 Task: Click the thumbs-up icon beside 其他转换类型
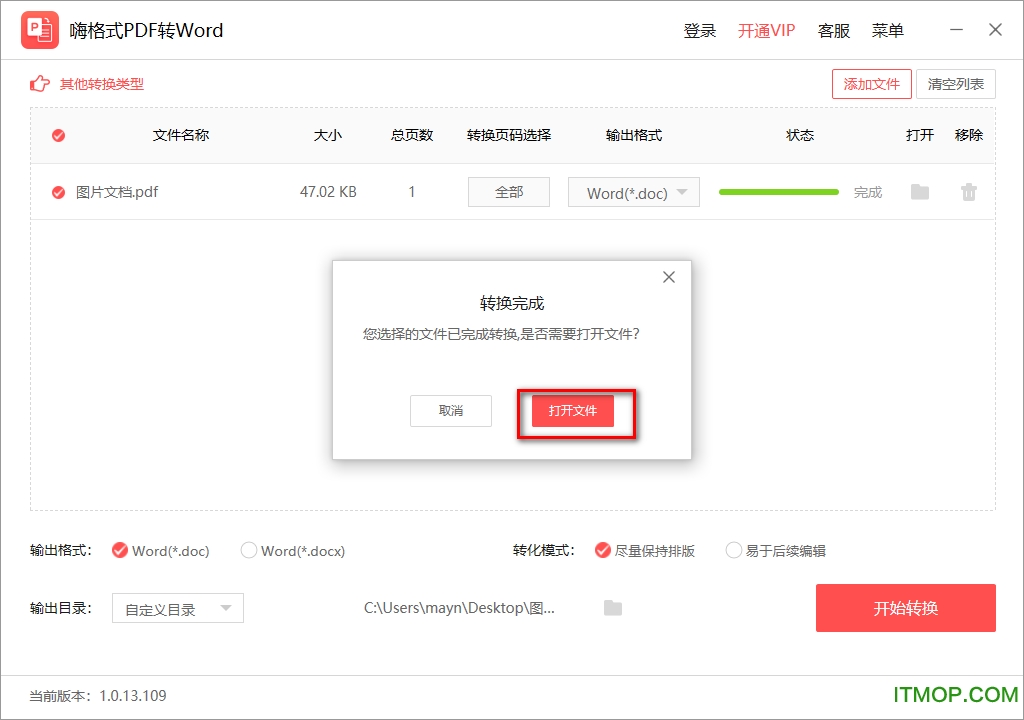[x=39, y=84]
